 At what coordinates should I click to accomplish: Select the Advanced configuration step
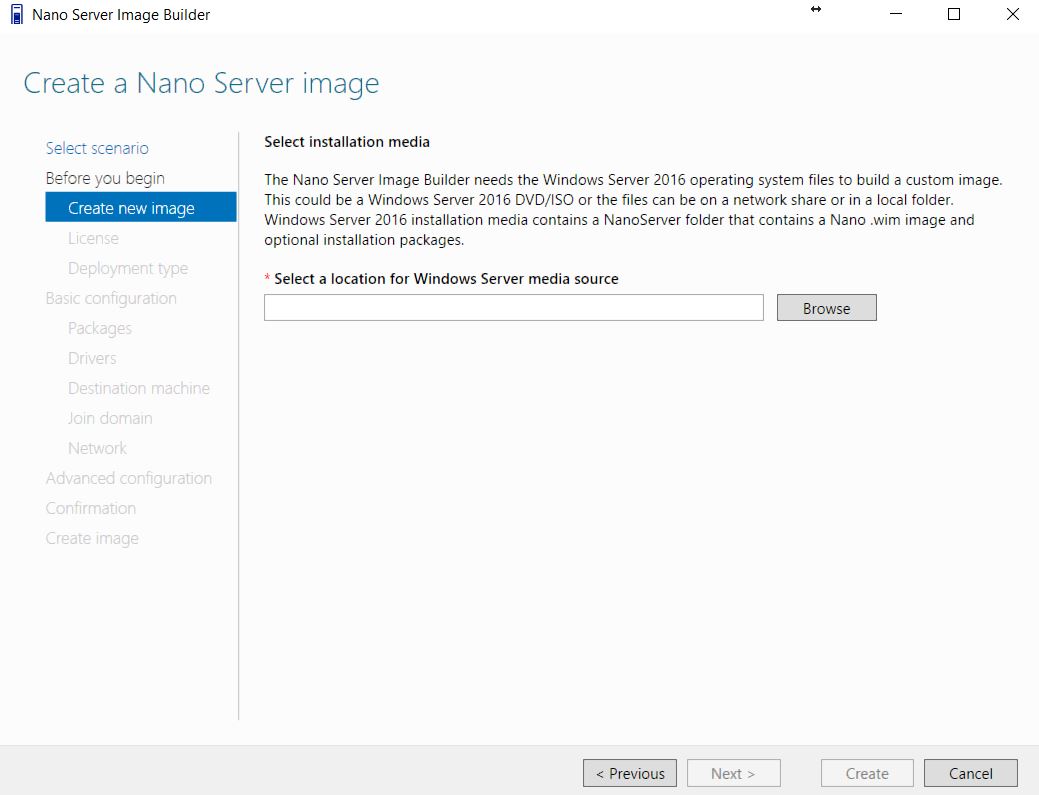[x=129, y=478]
